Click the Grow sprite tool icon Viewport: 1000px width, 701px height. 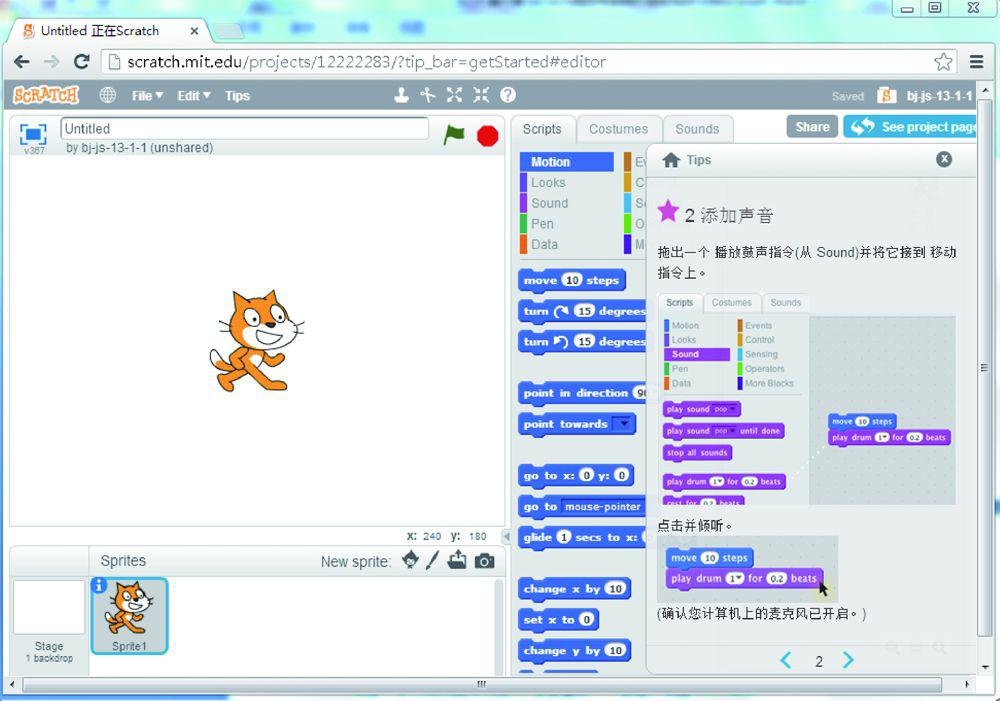point(454,95)
